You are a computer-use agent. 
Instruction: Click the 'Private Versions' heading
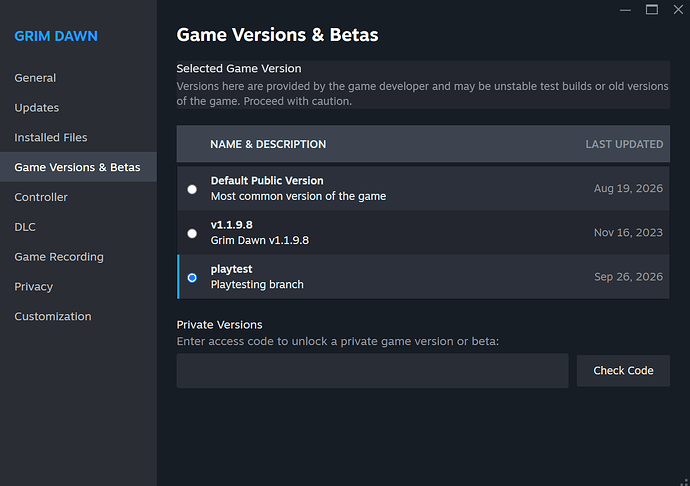pos(219,325)
